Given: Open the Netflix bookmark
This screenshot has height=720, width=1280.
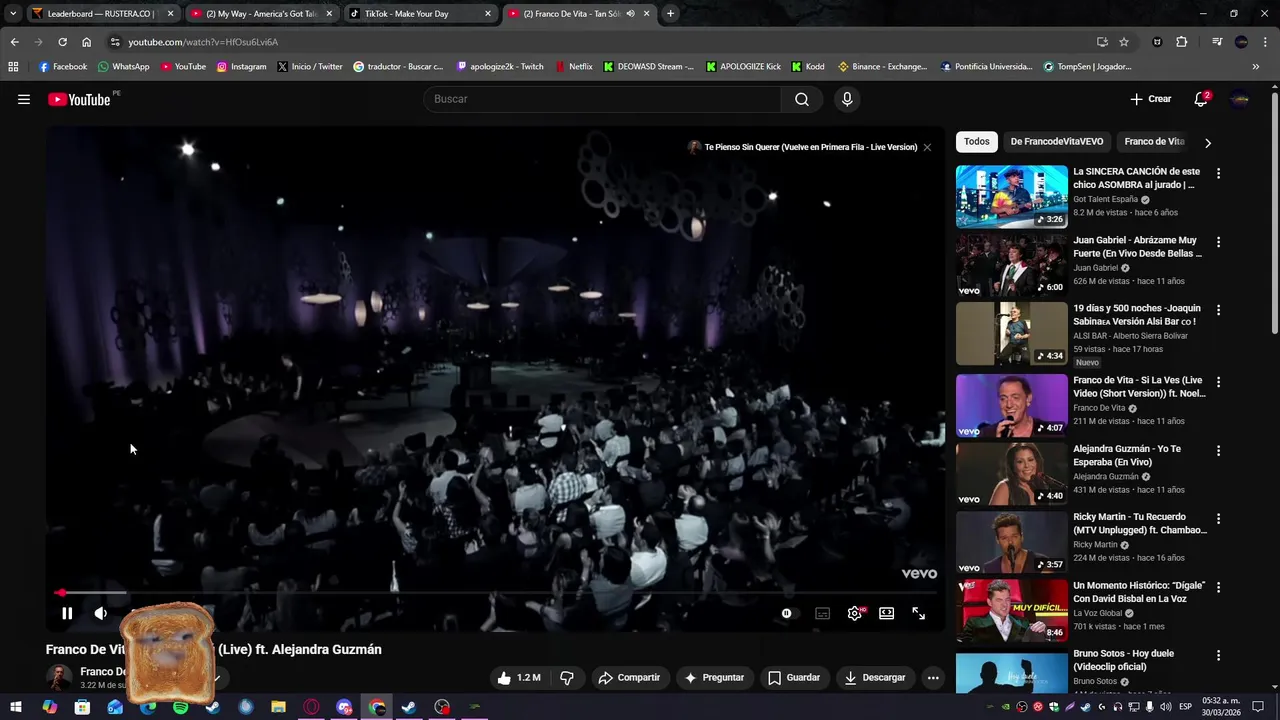Looking at the screenshot, I should click(573, 67).
